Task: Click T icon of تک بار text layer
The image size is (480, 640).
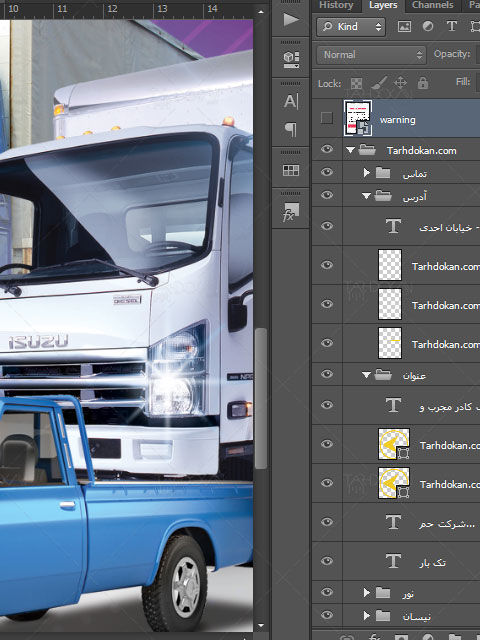Action: point(393,561)
